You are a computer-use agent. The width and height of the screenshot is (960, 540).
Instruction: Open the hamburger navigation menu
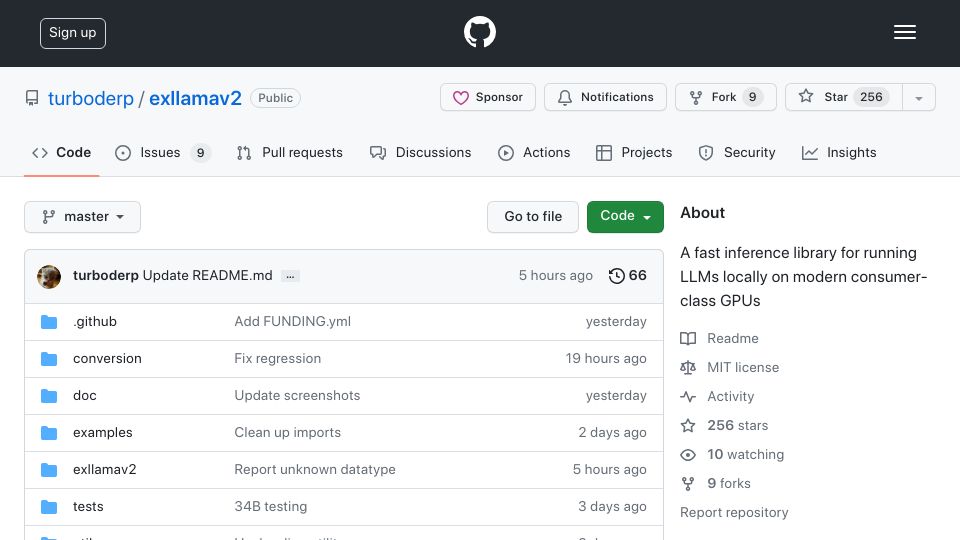[x=904, y=32]
